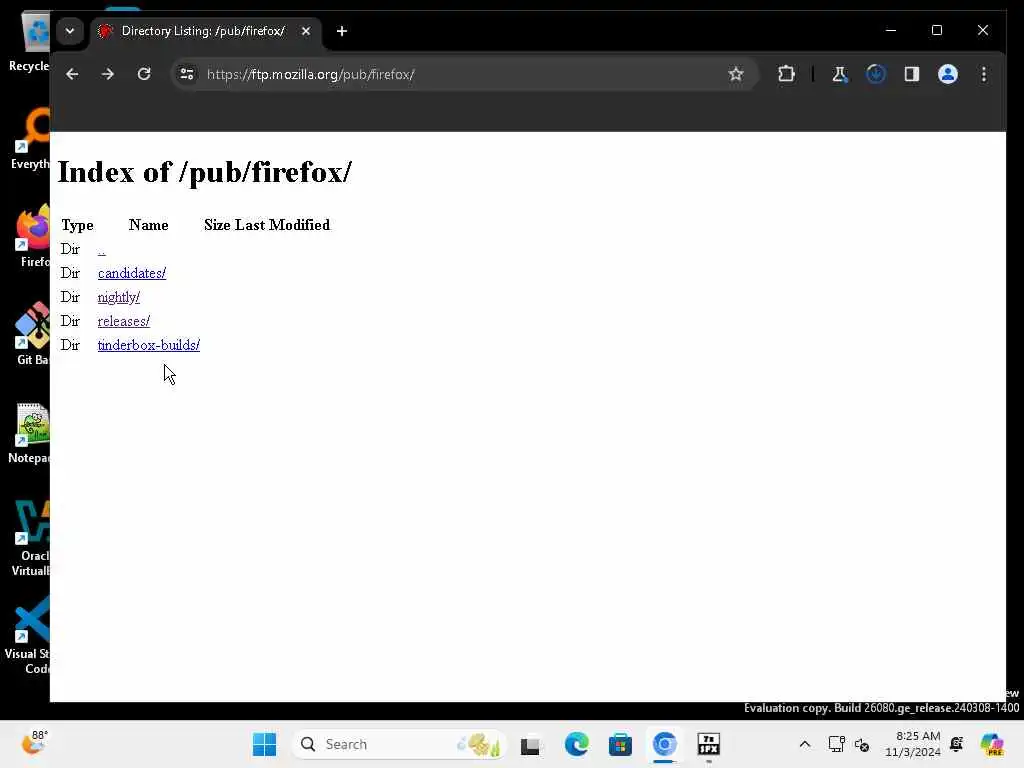Click the 'Index of /pub/firefox/' heading
1024x768 pixels.
[205, 172]
